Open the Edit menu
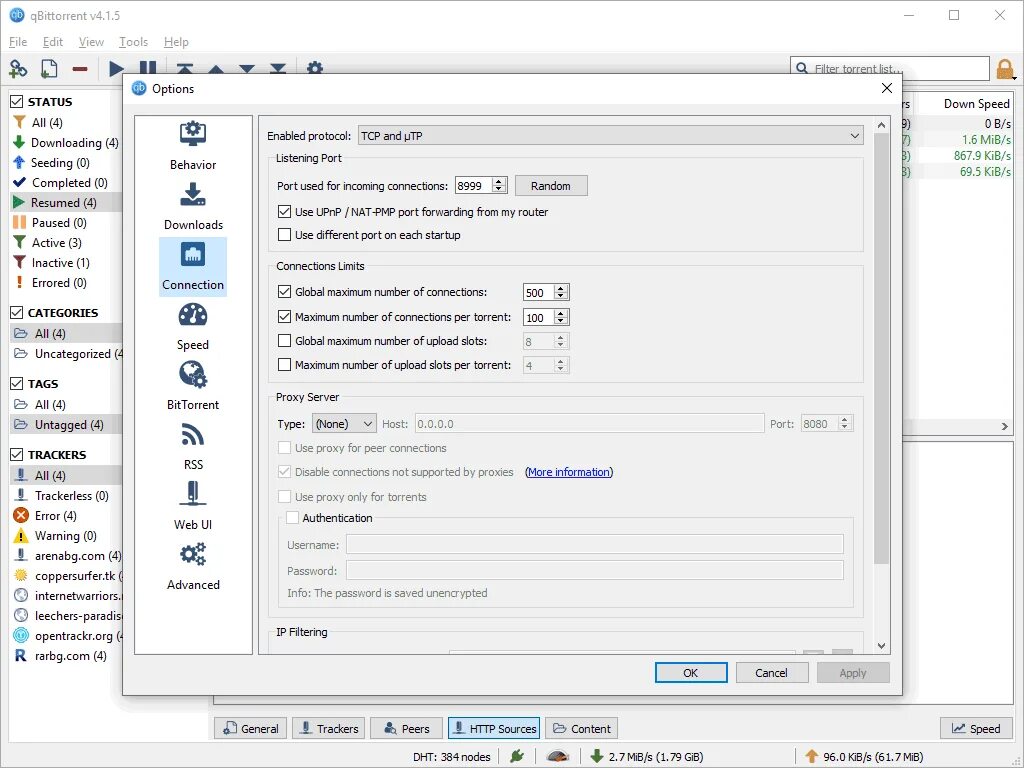 (53, 42)
